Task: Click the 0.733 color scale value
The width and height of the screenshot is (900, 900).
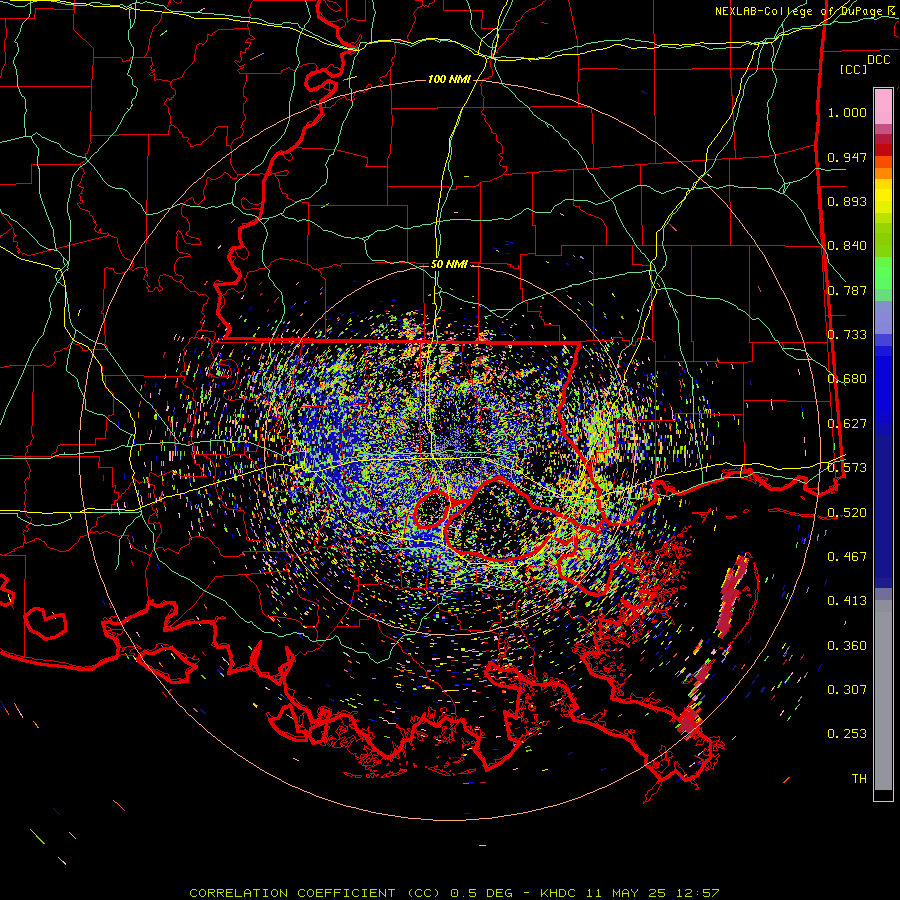Action: click(847, 335)
